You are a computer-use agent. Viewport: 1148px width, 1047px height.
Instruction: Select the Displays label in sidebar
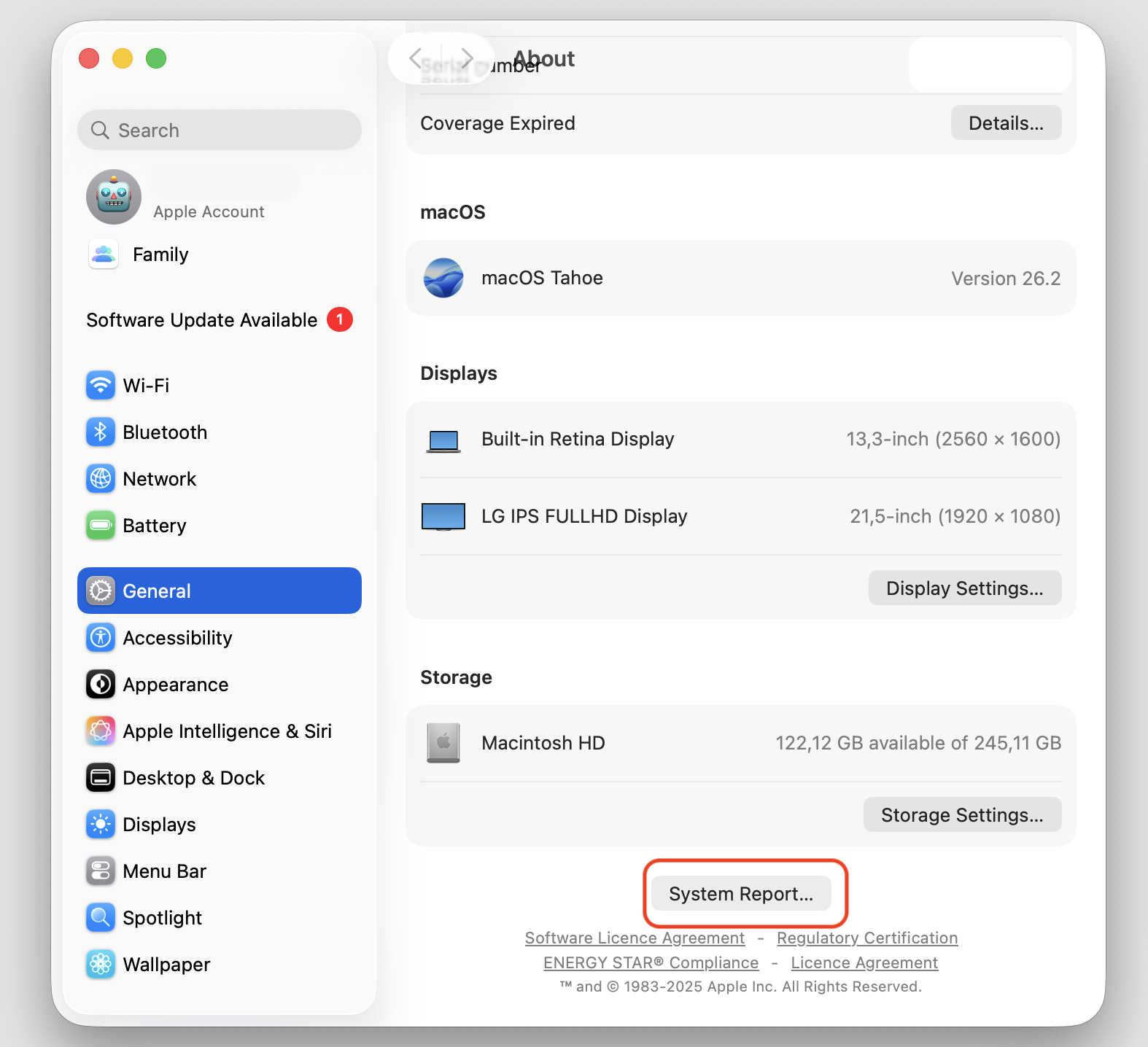click(x=159, y=825)
